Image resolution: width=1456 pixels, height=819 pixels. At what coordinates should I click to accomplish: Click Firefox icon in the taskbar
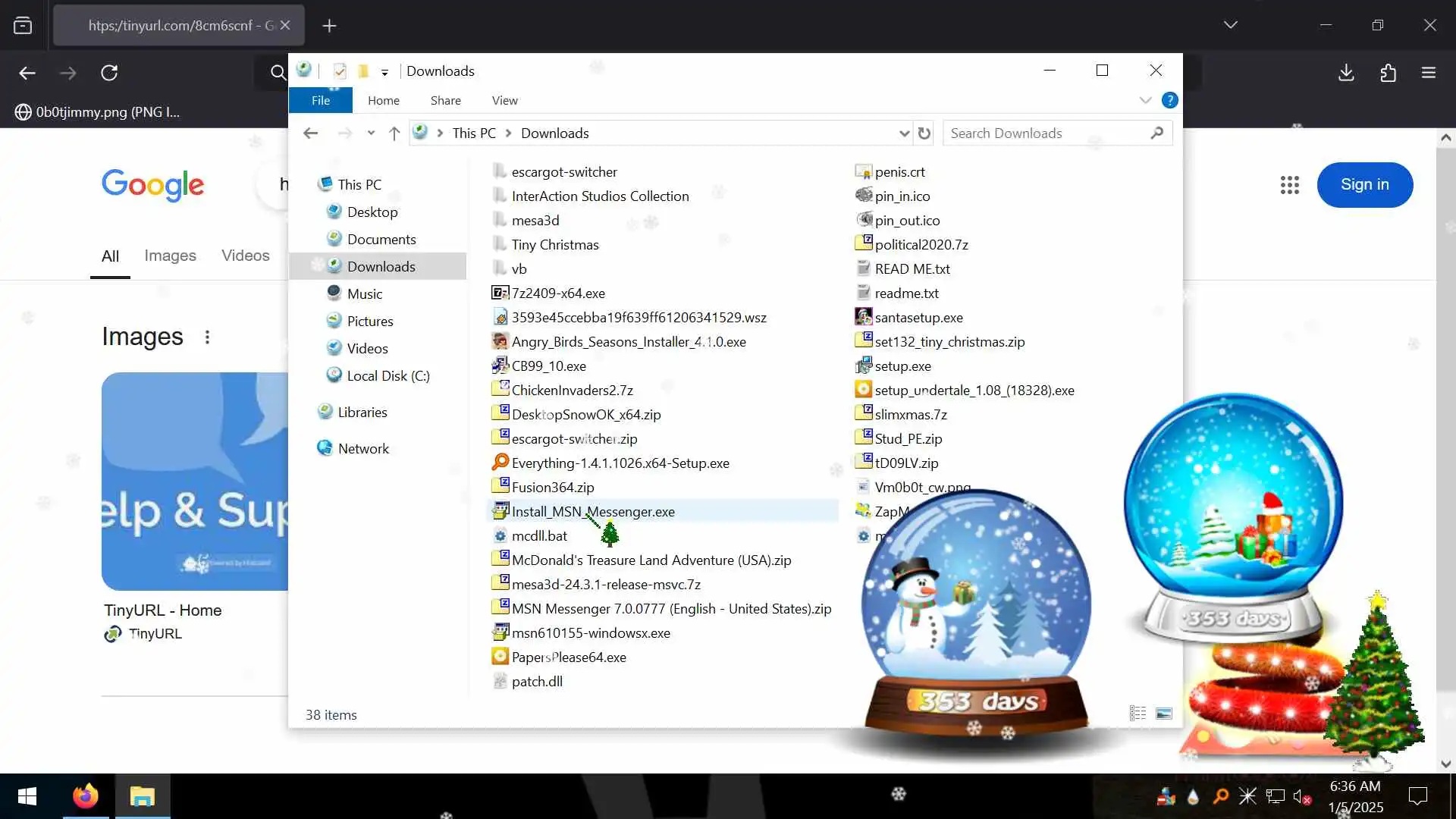click(85, 796)
